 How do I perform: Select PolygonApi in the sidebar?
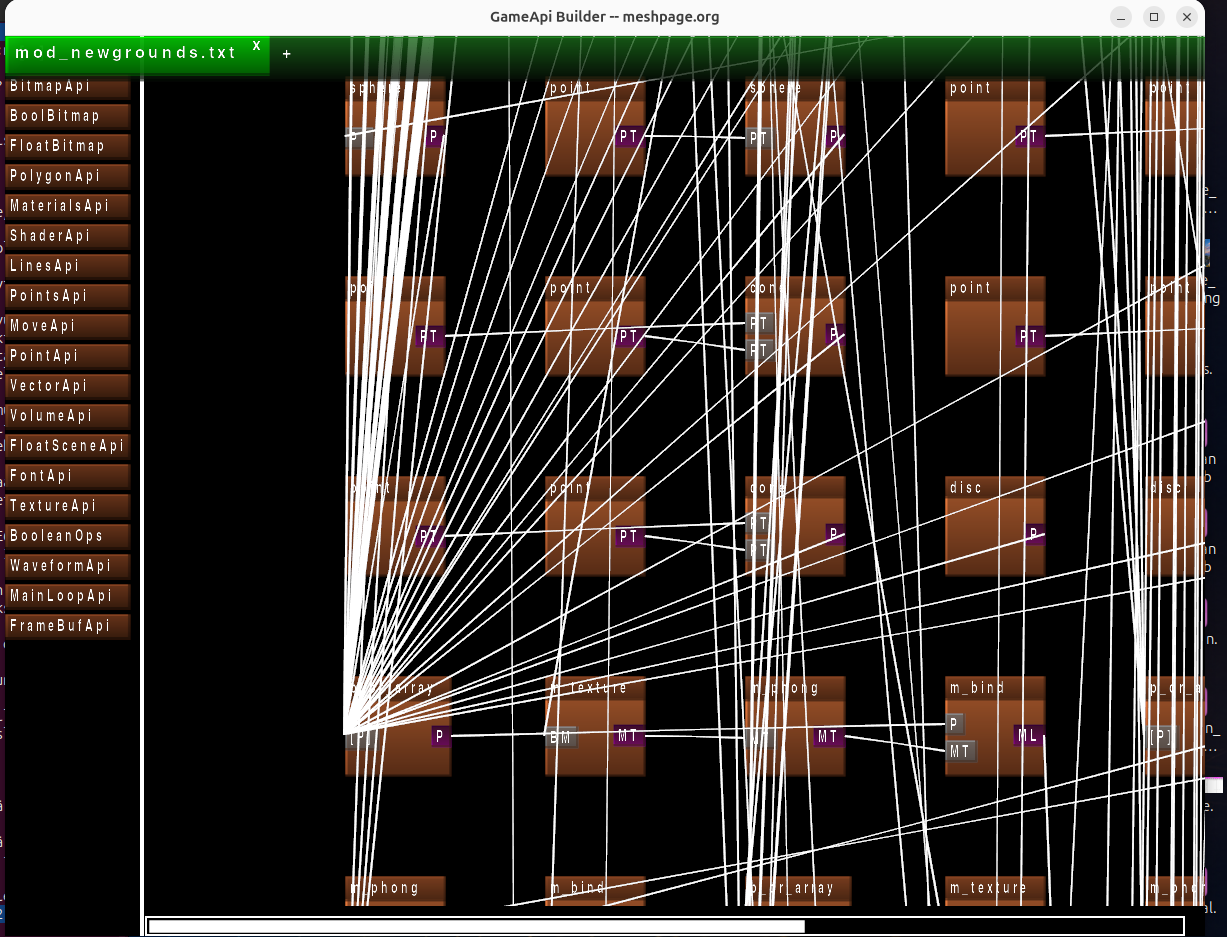[67, 176]
